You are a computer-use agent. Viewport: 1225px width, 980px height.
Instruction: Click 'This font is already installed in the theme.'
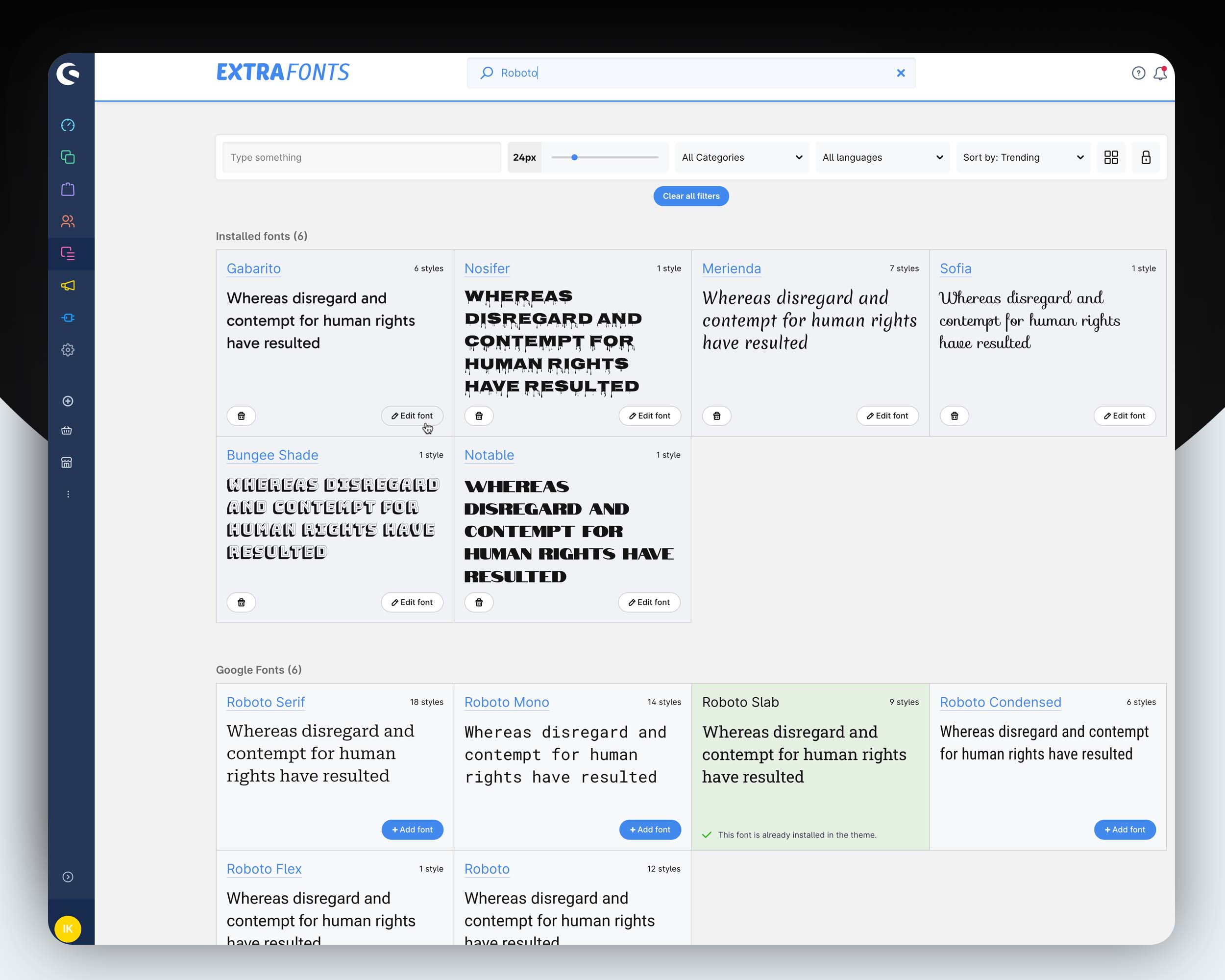pos(797,834)
